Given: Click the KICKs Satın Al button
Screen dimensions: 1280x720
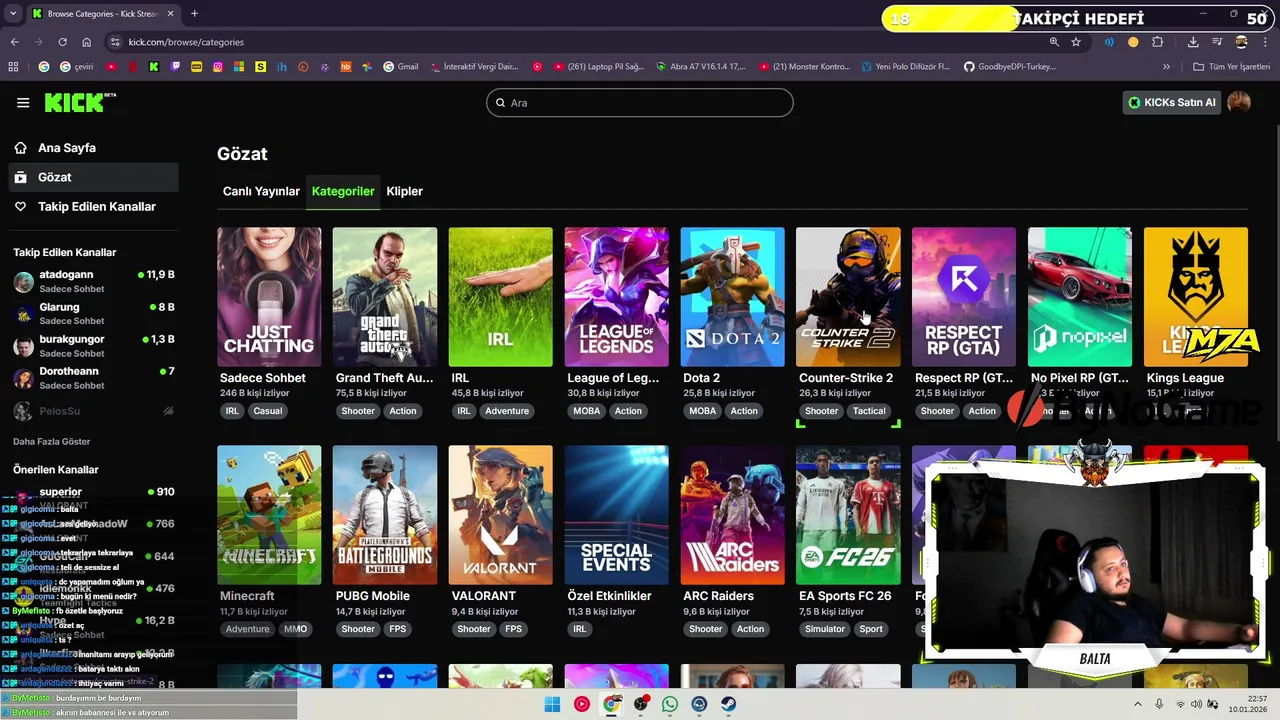Looking at the screenshot, I should tap(1171, 102).
